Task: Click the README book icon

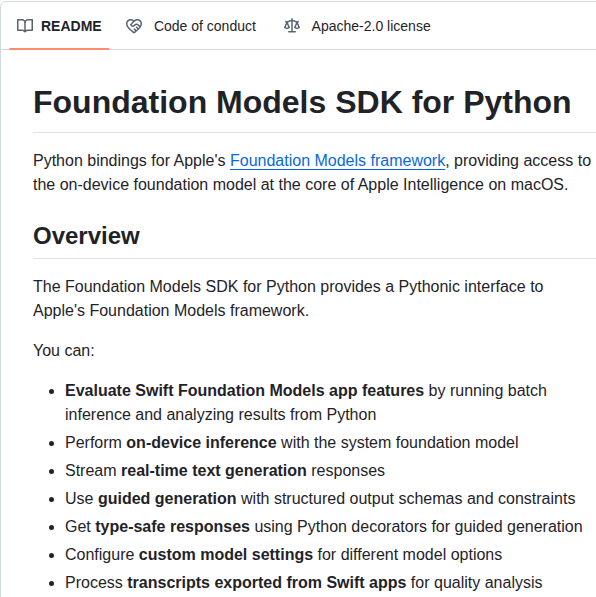Action: coord(25,26)
